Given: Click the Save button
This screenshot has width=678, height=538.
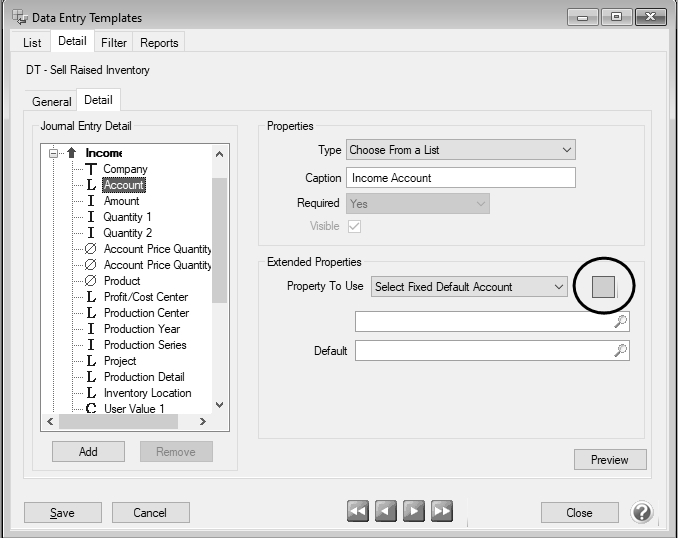Looking at the screenshot, I should 62,513.
